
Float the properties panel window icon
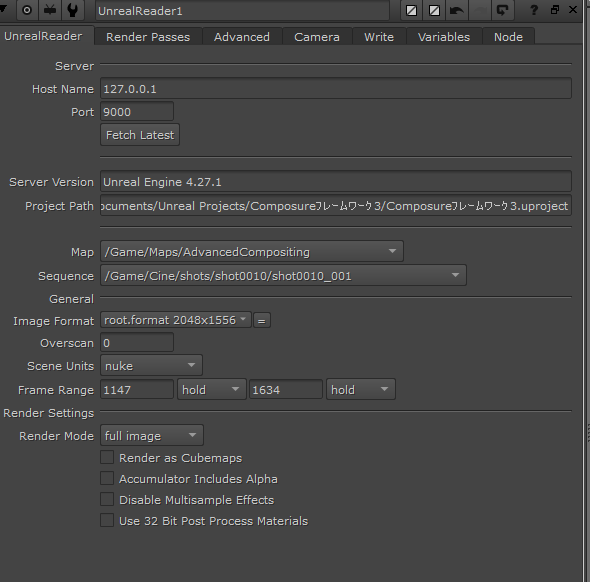click(x=554, y=10)
